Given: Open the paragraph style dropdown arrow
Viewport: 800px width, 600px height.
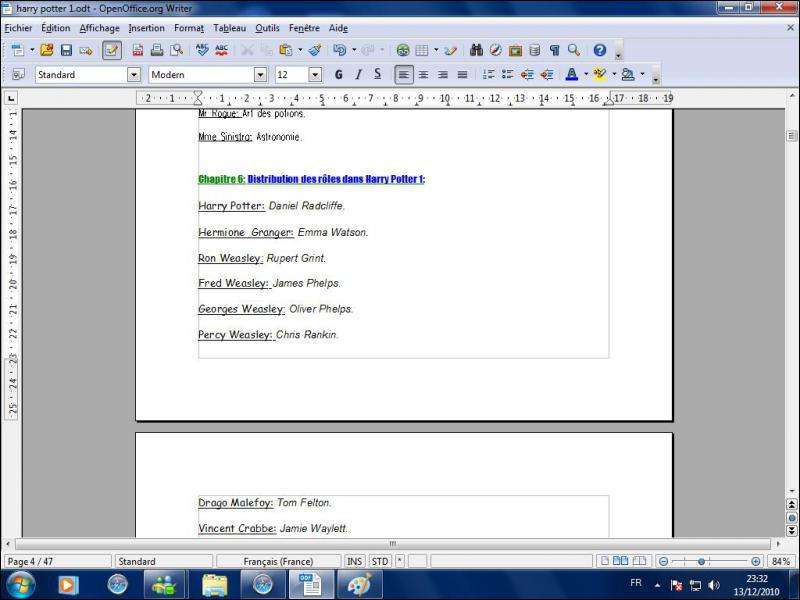Looking at the screenshot, I should tap(134, 74).
